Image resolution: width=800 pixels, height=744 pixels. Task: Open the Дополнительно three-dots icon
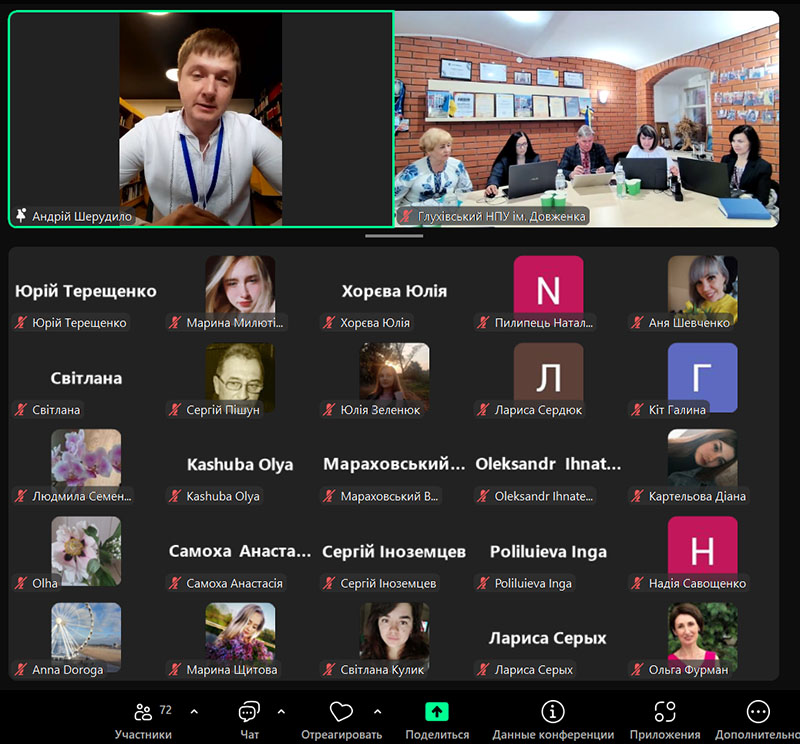[758, 712]
